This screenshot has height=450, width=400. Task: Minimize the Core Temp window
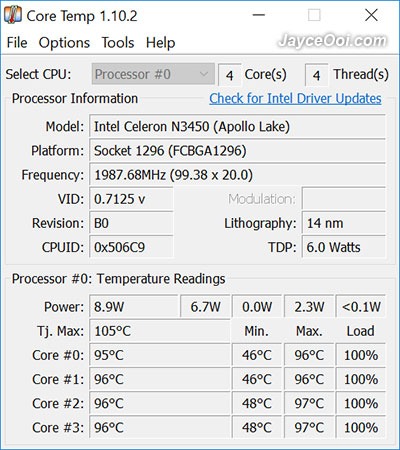(x=258, y=15)
